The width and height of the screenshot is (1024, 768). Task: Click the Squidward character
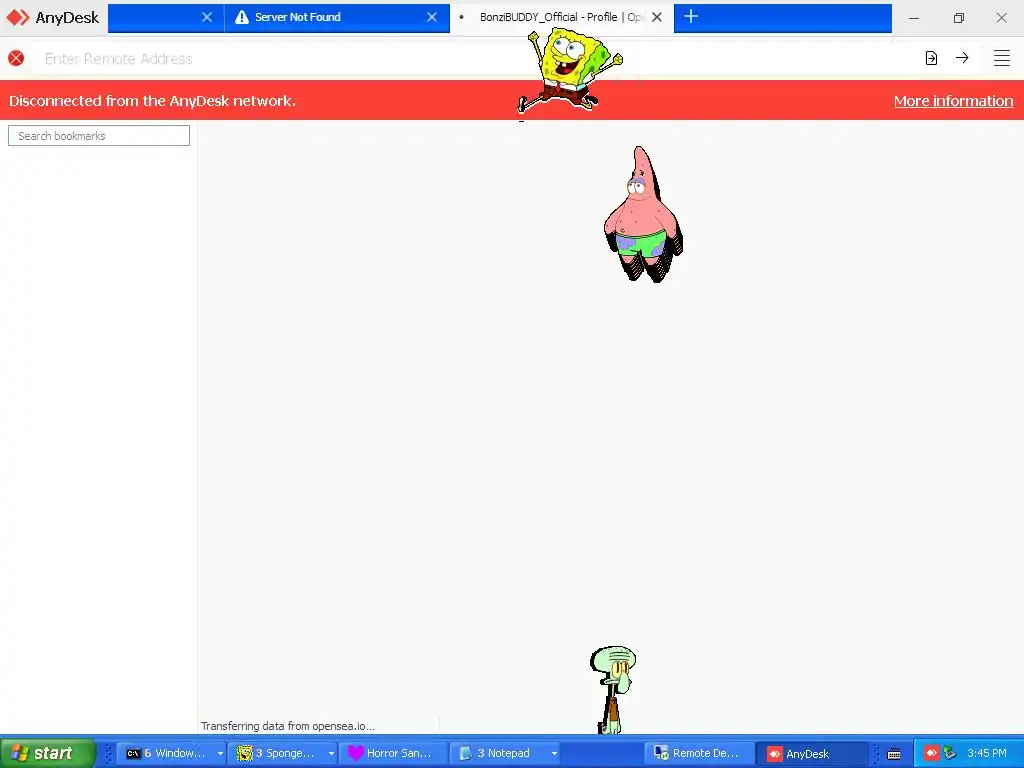pyautogui.click(x=613, y=690)
